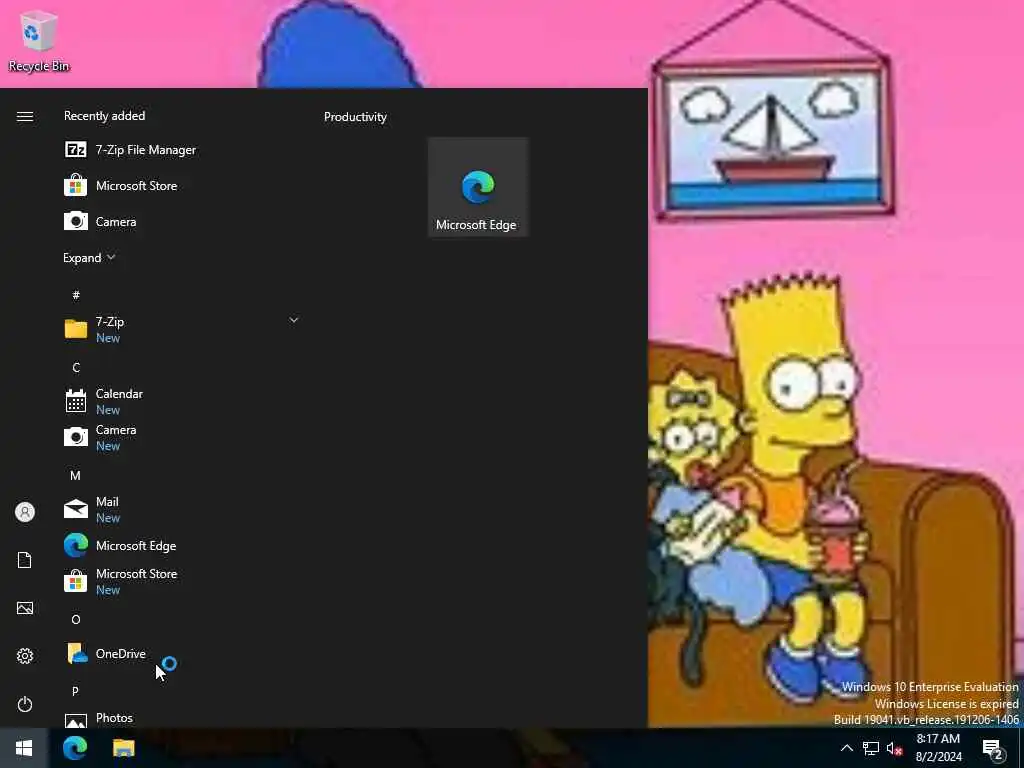Open the user account icon in Start sidebar

click(x=25, y=512)
